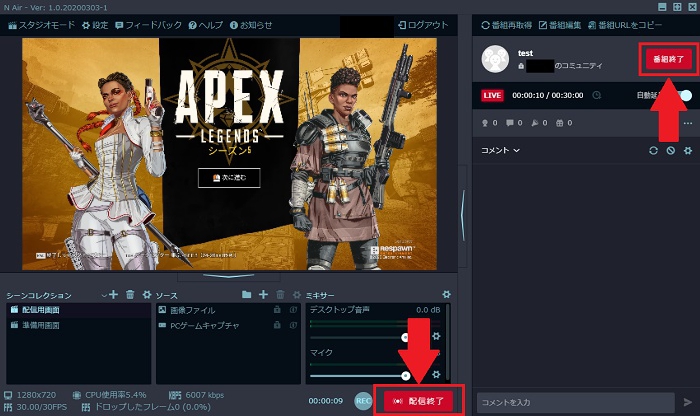The image size is (700, 416).
Task: Click the mixer panel vertical scrollbar
Action: (447, 342)
